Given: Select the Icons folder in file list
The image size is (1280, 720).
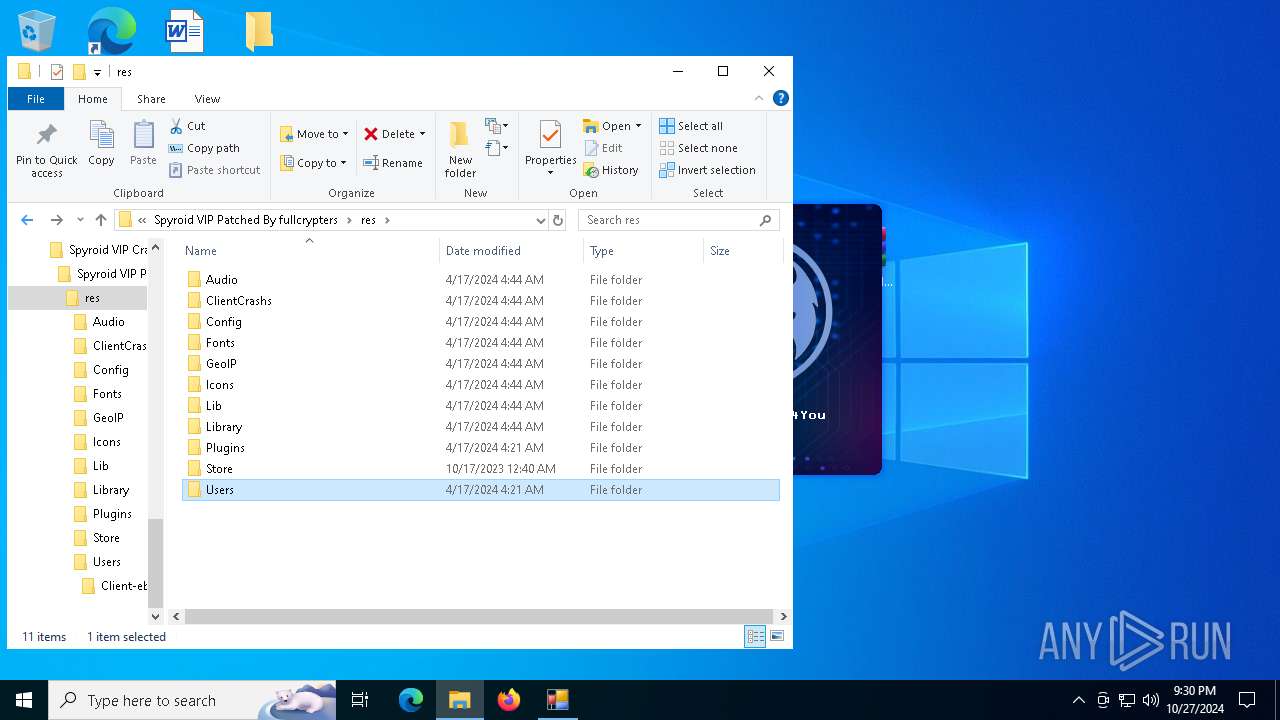Looking at the screenshot, I should click(480, 385).
